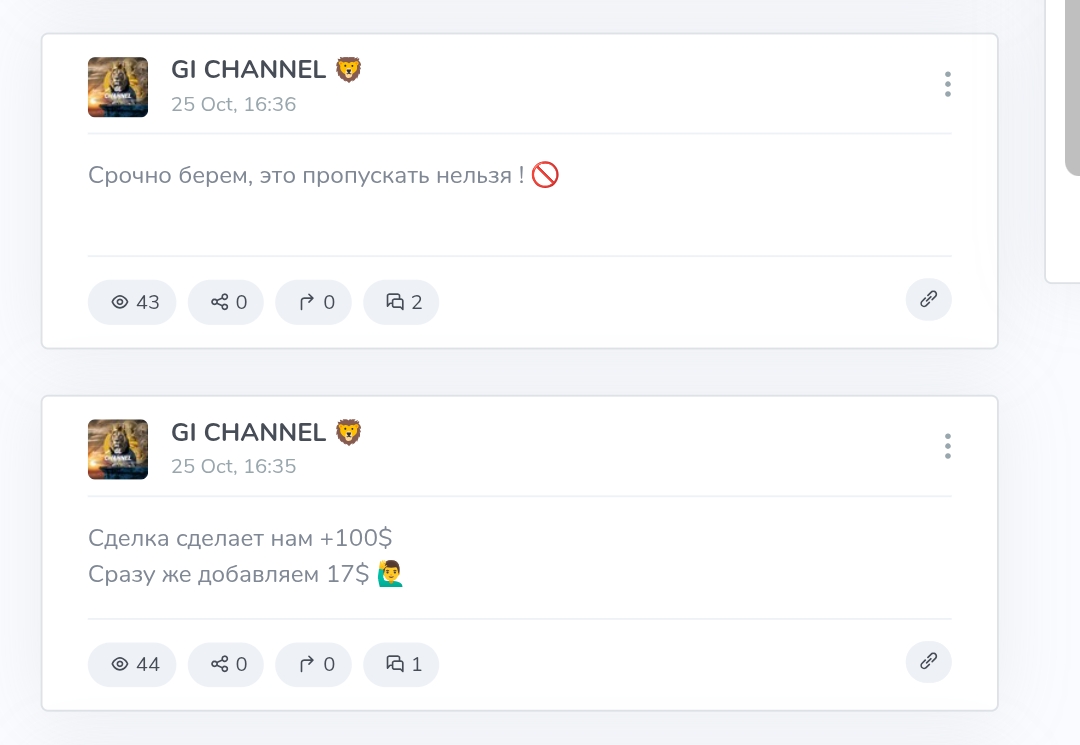
Task: Open three-dot menu on 16:36 post
Action: click(947, 85)
